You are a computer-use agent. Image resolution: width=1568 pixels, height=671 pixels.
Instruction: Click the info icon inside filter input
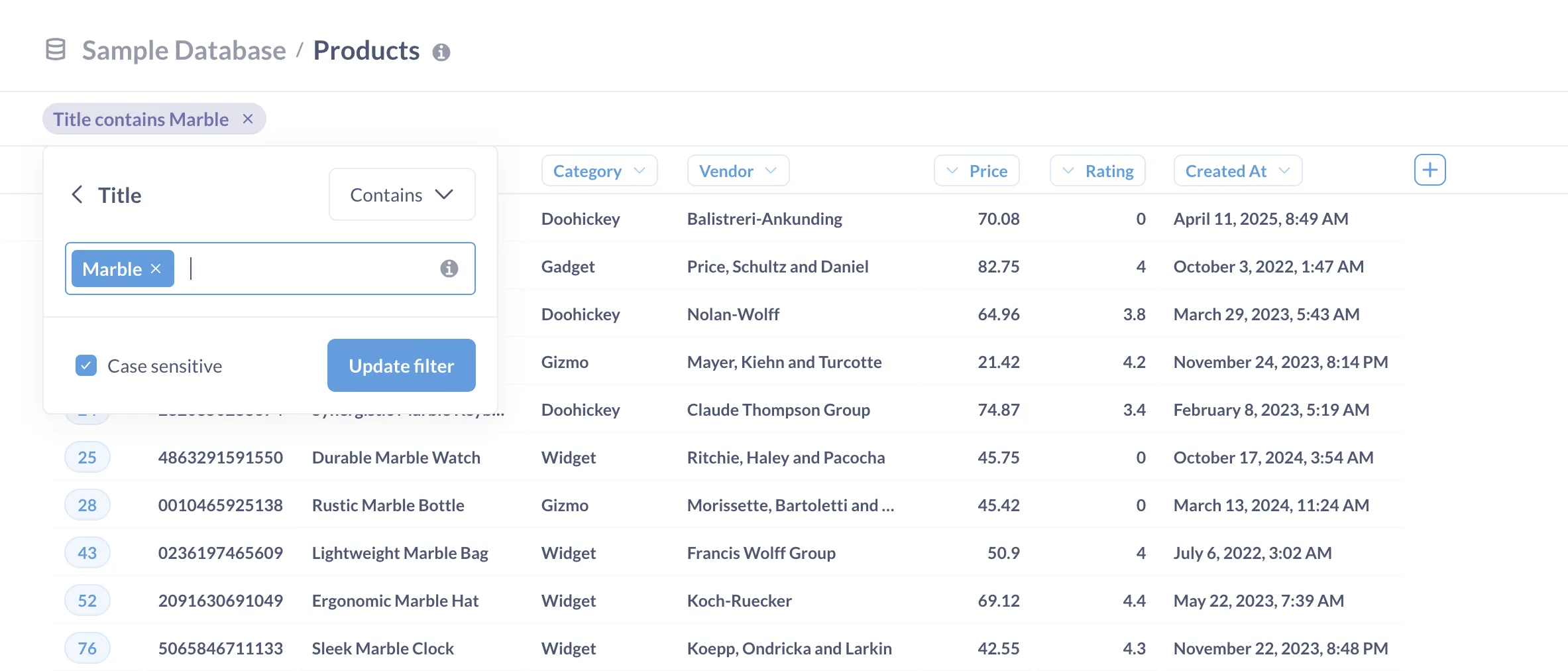pos(449,269)
